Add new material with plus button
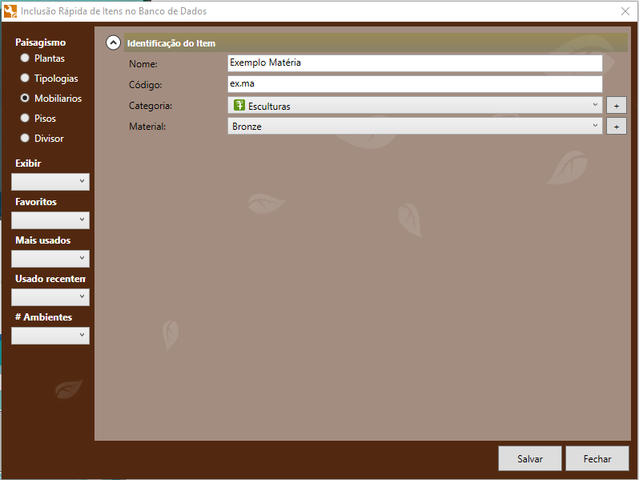The width and height of the screenshot is (639, 480). pos(616,126)
